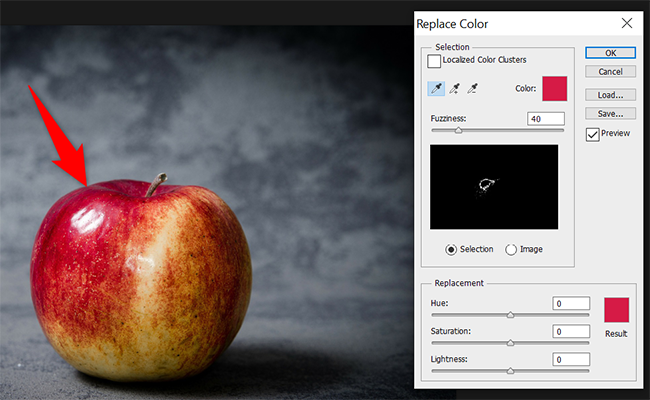Enable Localized Color Clusters checkbox
Viewport: 650px width, 400px height.
(434, 61)
